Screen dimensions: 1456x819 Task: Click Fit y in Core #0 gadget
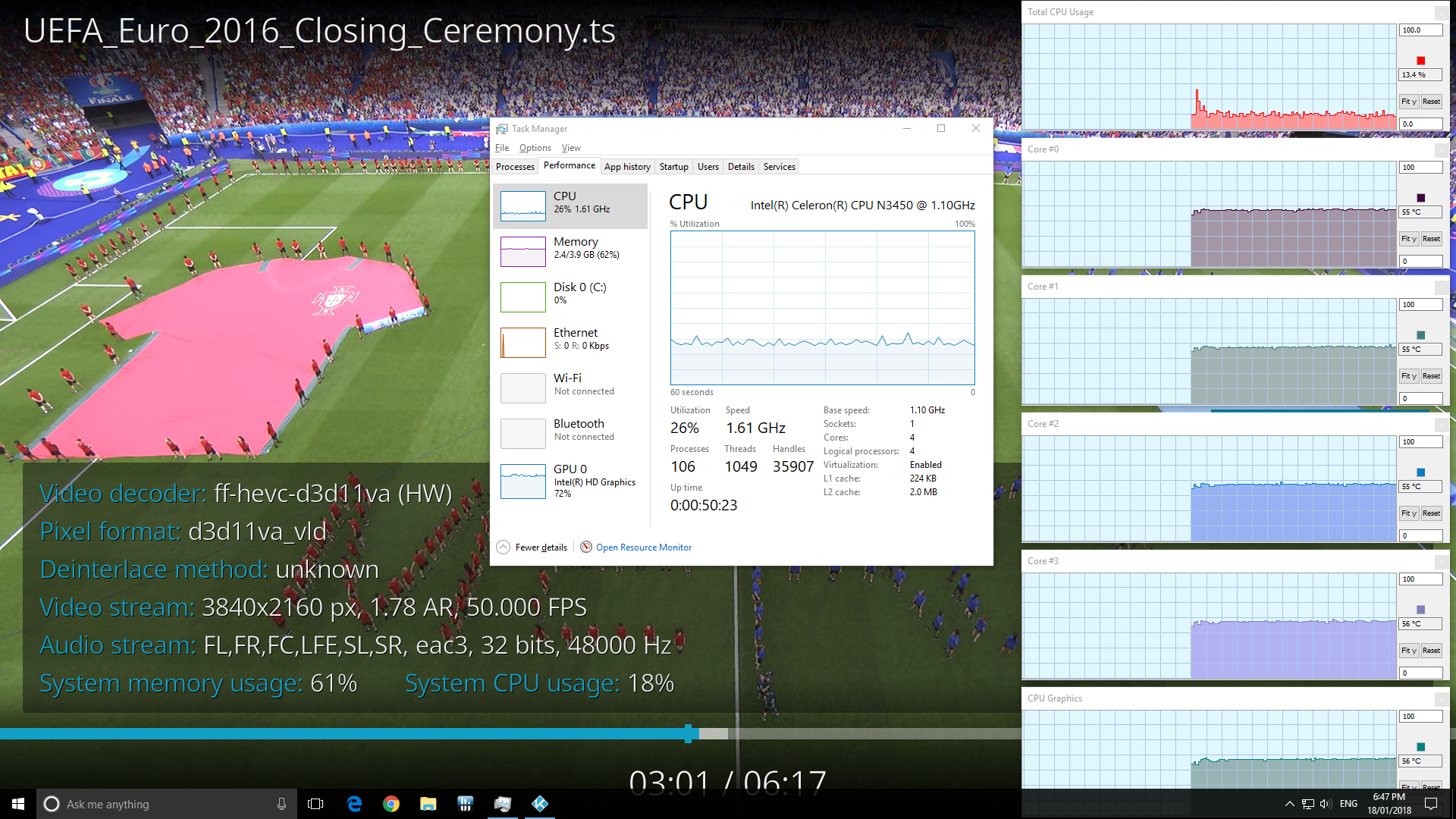click(x=1408, y=239)
